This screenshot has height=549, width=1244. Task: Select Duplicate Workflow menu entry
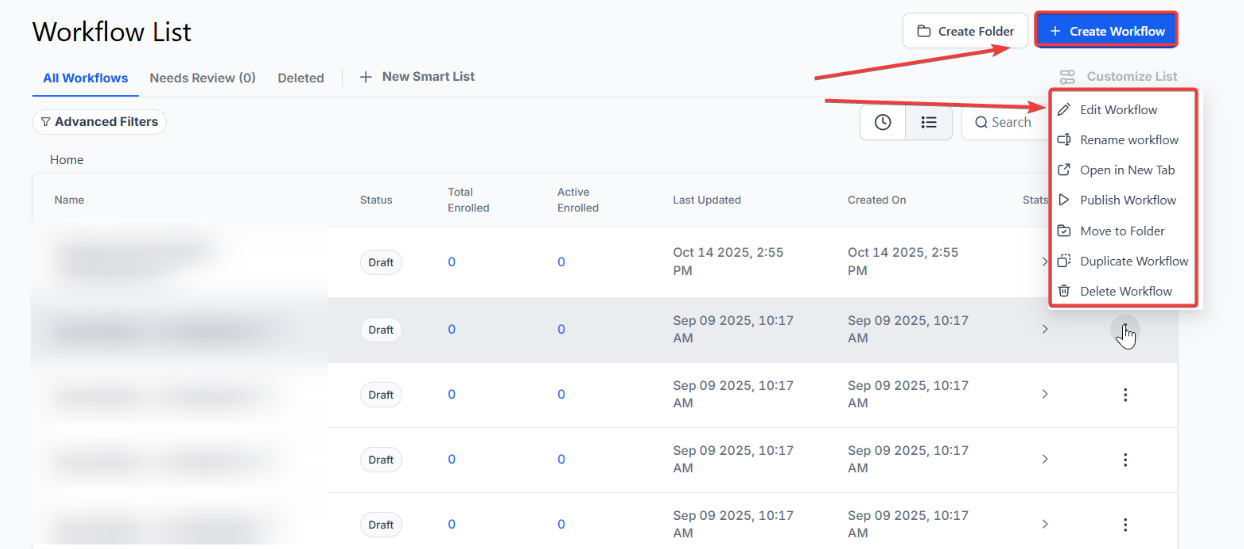(1133, 261)
